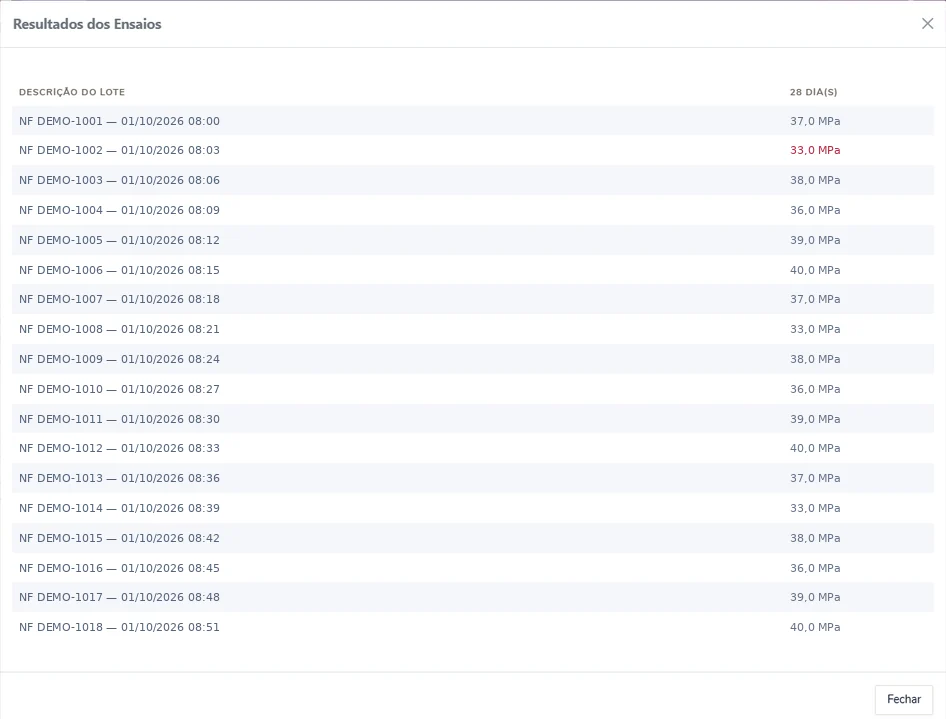Viewport: 946px width, 719px height.
Task: Click the Fechar button
Action: point(904,699)
